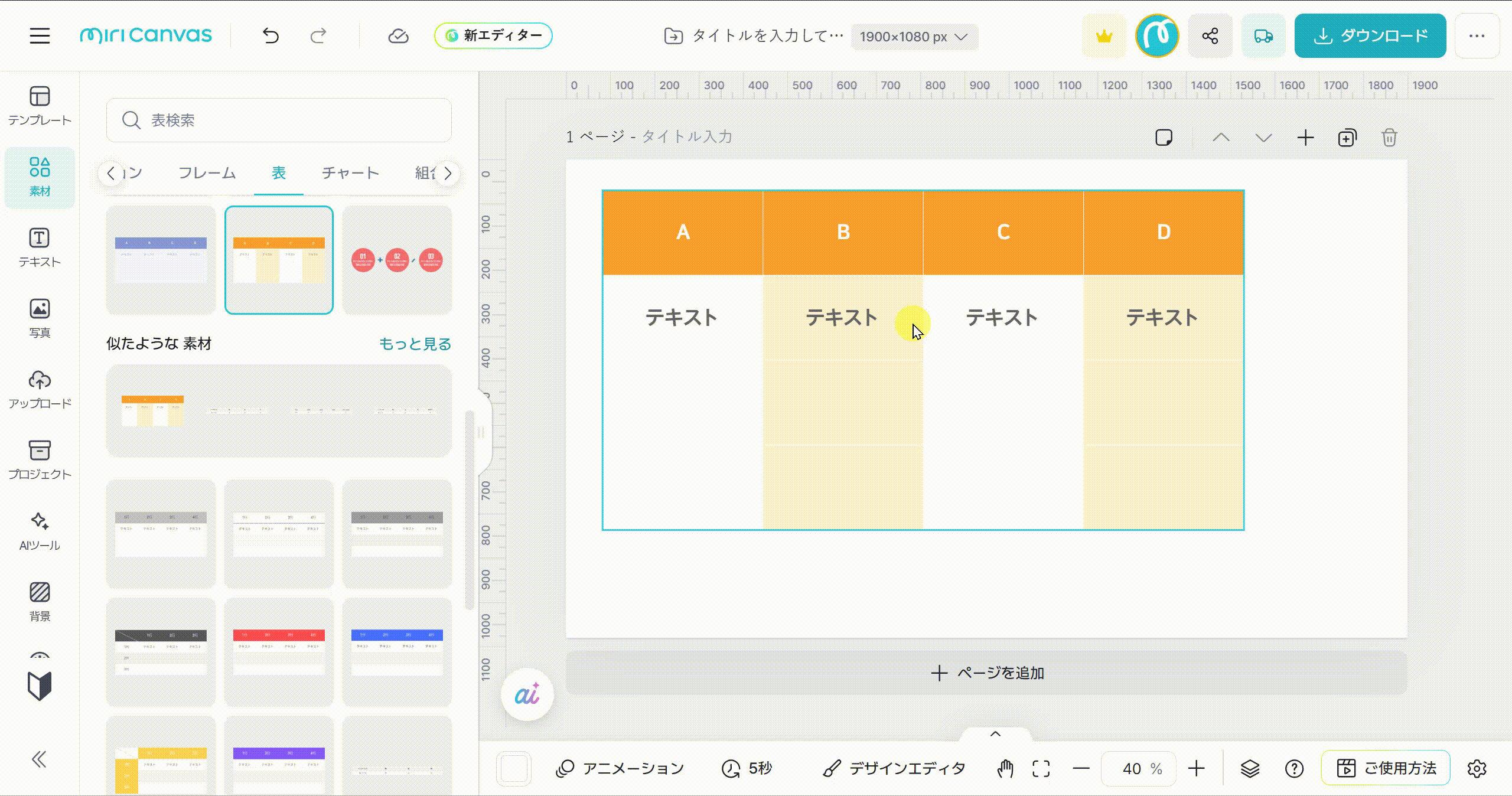Open the AI assistant floating button
1512x796 pixels.
coord(527,694)
